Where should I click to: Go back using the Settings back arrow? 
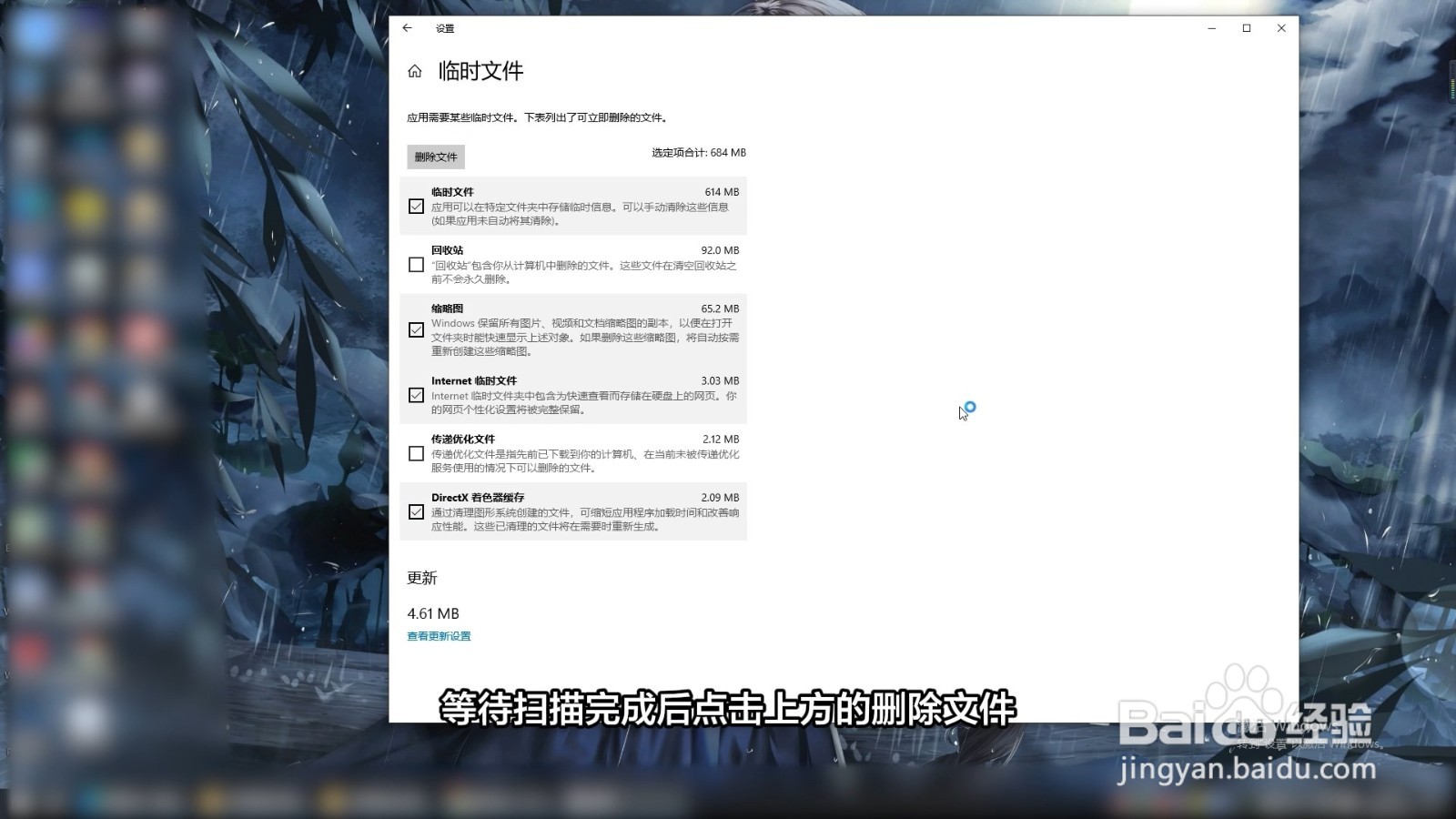tap(407, 28)
